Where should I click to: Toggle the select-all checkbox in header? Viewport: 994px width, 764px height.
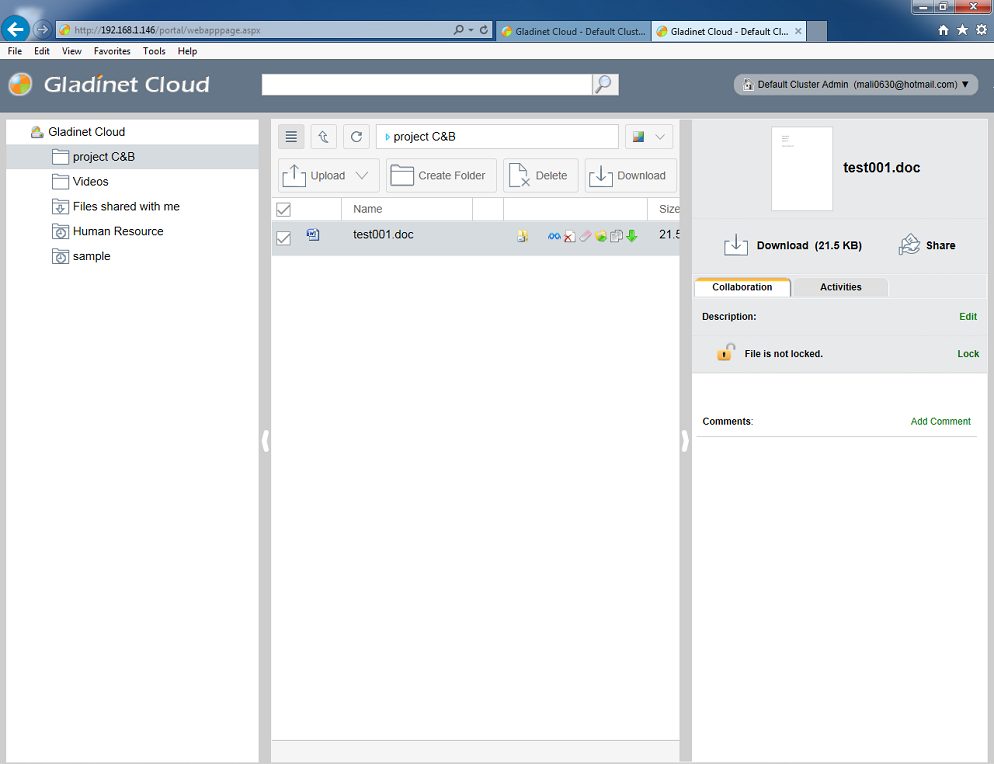point(283,209)
